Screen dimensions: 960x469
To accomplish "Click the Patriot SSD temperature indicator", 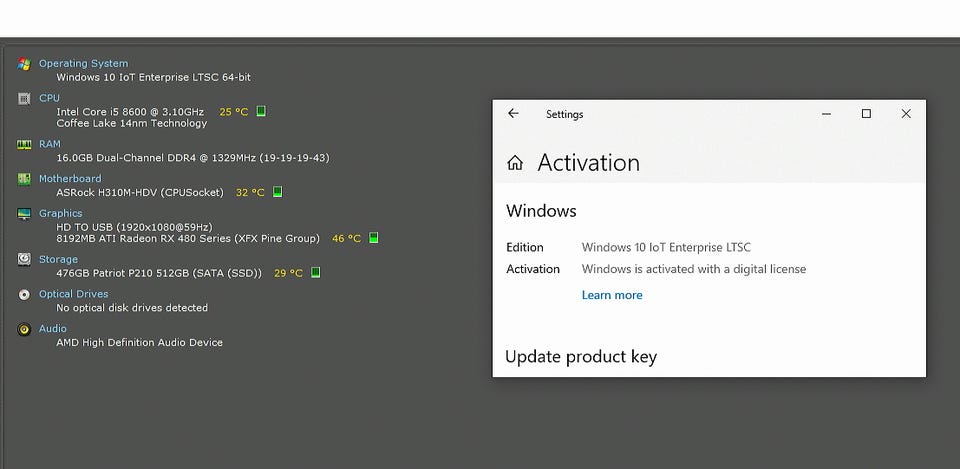I will click(315, 272).
